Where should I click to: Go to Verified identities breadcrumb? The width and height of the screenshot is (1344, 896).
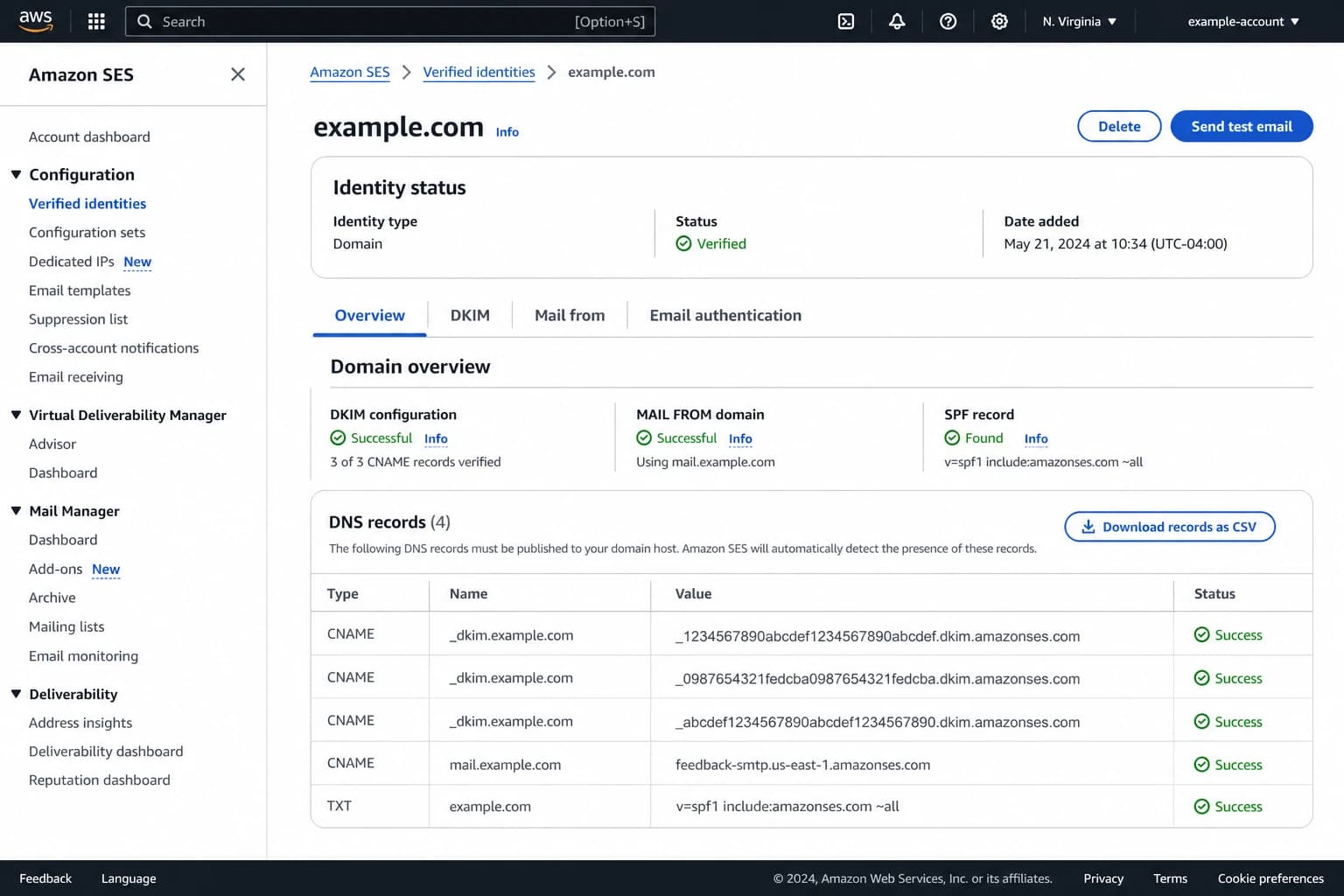tap(479, 72)
